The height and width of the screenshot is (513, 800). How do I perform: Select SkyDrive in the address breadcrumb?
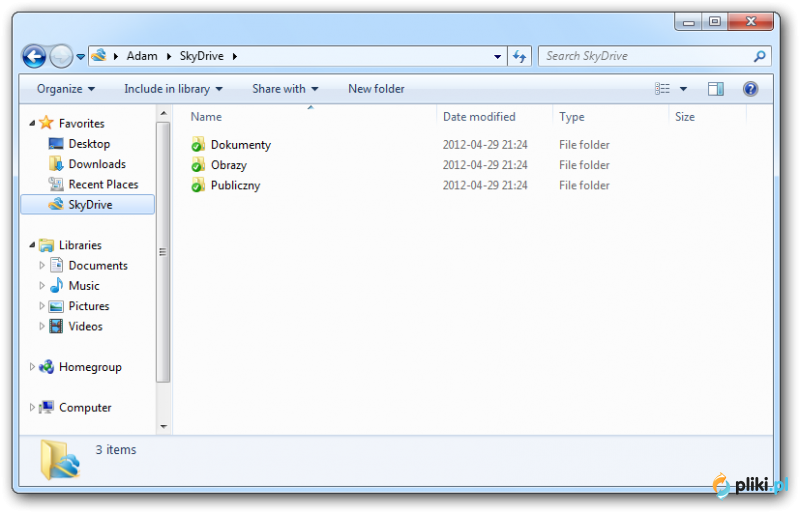pyautogui.click(x=202, y=56)
